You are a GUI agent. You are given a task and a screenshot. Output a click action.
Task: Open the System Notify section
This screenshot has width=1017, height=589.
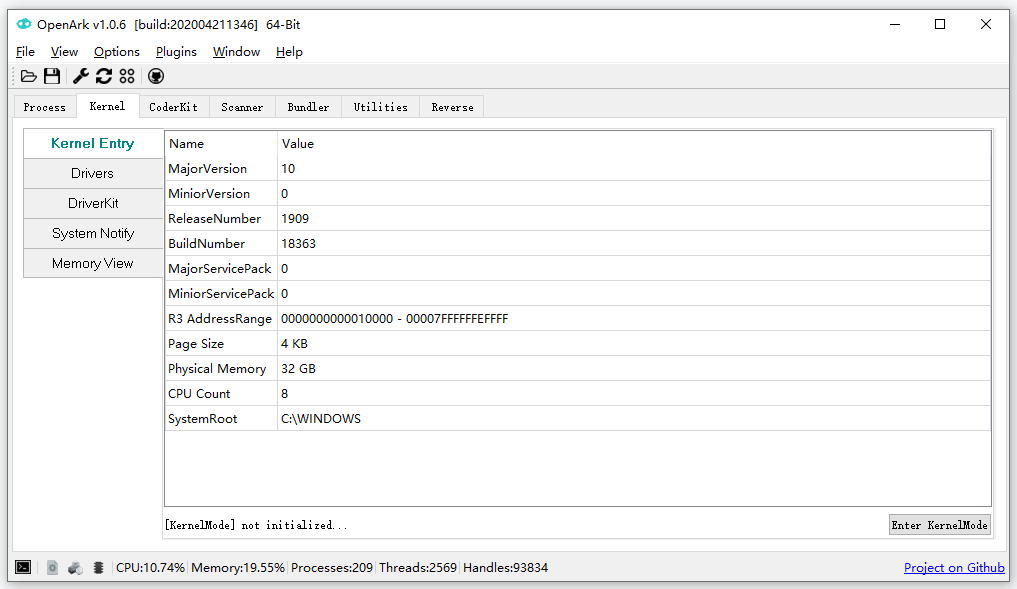pos(93,233)
